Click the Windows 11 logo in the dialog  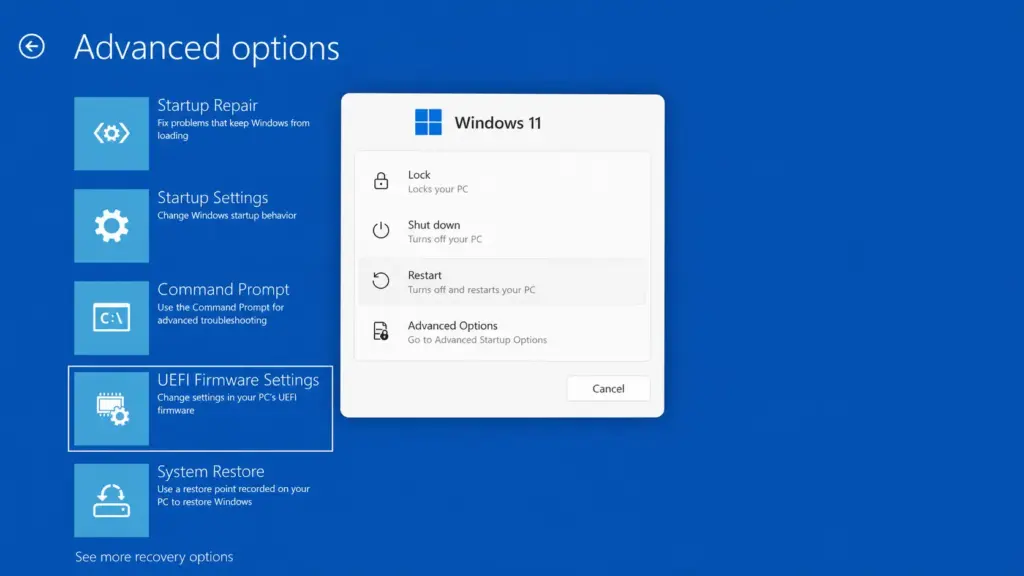428,122
